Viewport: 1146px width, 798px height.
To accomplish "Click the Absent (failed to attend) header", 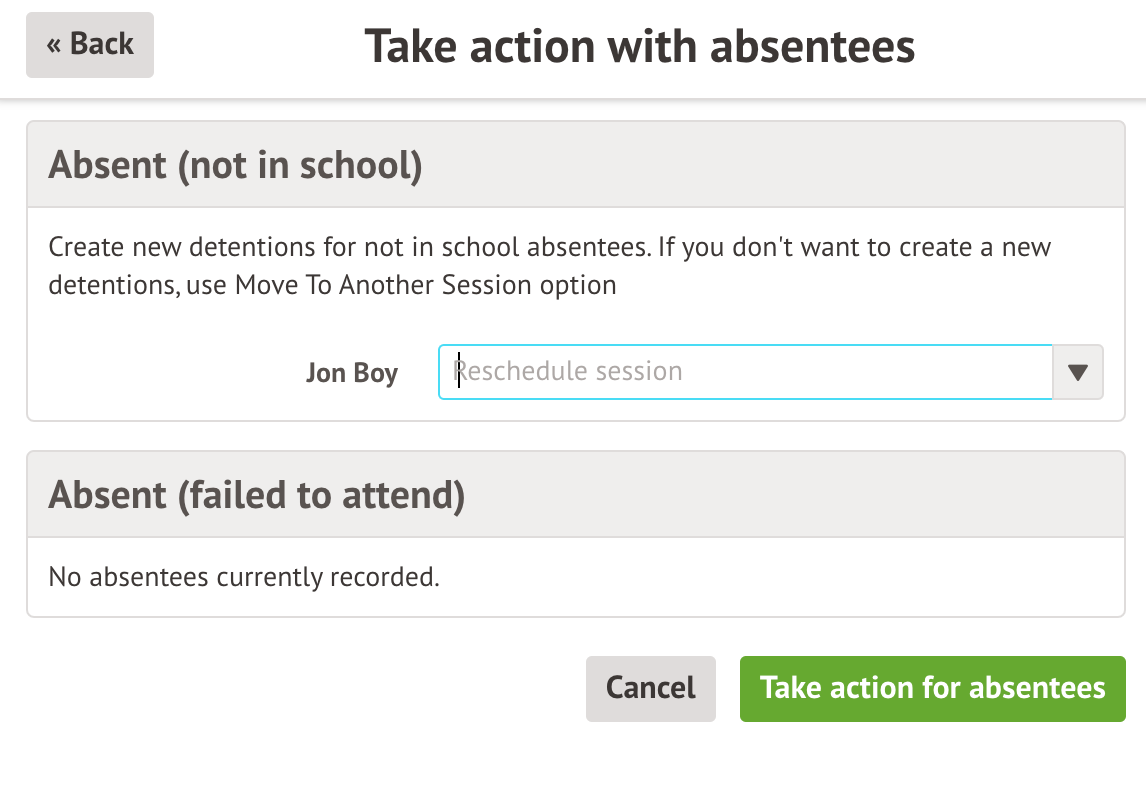I will [x=256, y=495].
